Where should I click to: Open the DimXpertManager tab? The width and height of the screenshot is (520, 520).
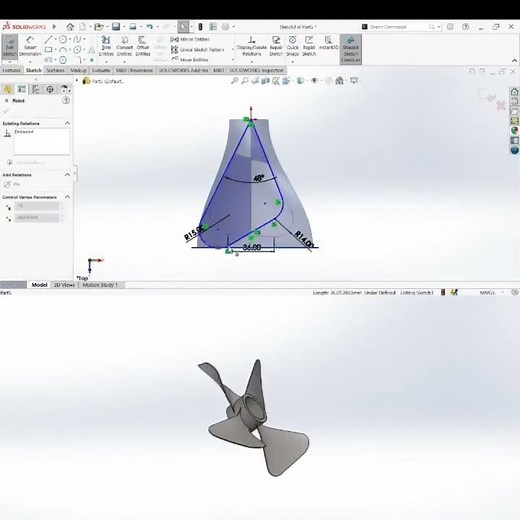pyautogui.click(x=50, y=89)
